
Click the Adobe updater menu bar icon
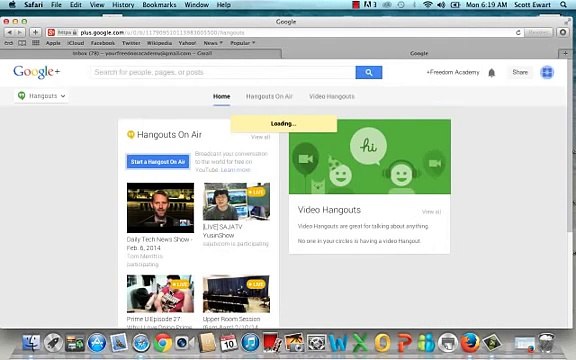[x=370, y=5]
